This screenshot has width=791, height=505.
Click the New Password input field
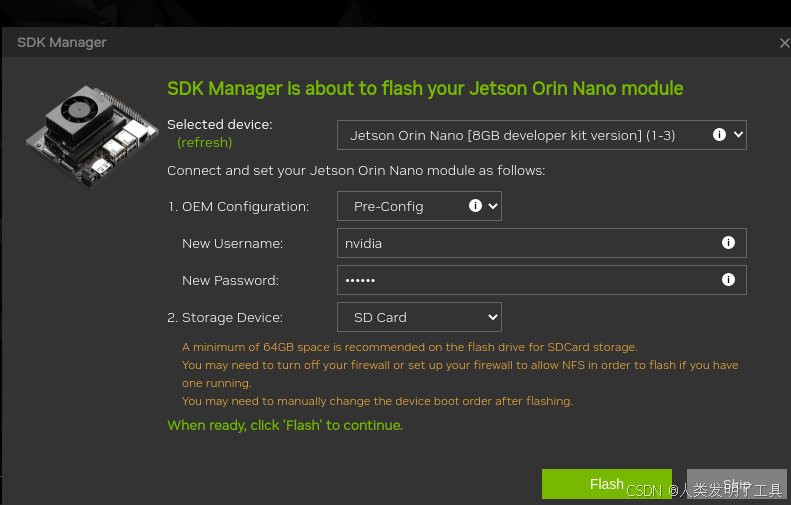point(541,280)
